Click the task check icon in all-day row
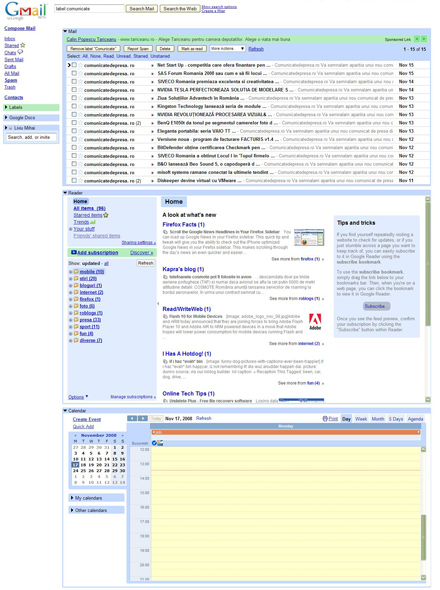The height and width of the screenshot is (590, 440). 154,443
